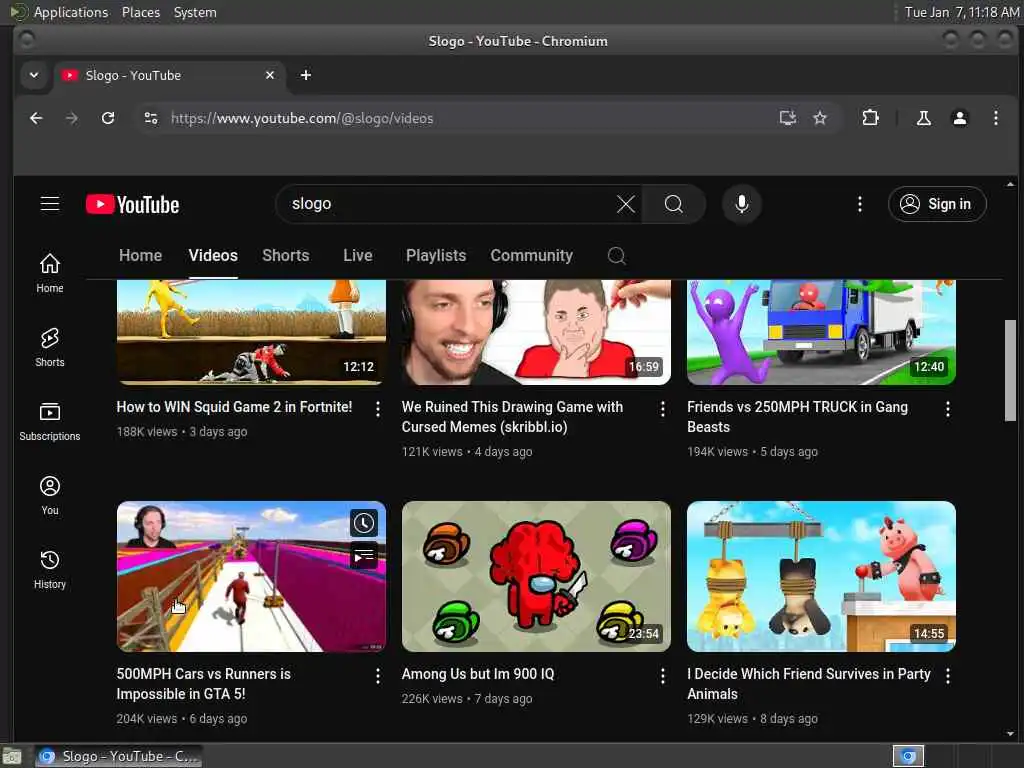Open the Applications menu
Image resolution: width=1024 pixels, height=768 pixels.
71,12
